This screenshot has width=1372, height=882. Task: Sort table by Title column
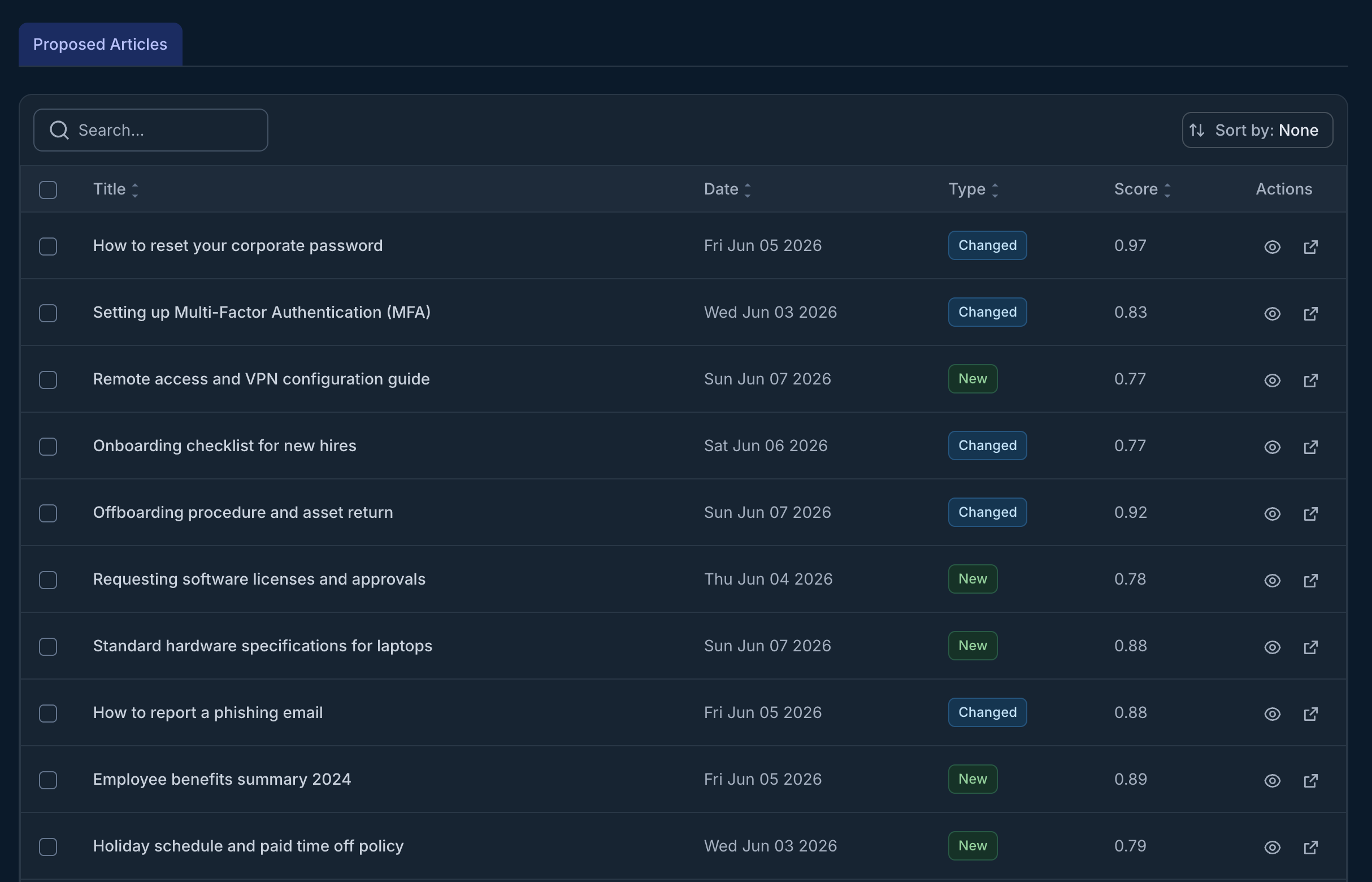tap(116, 189)
